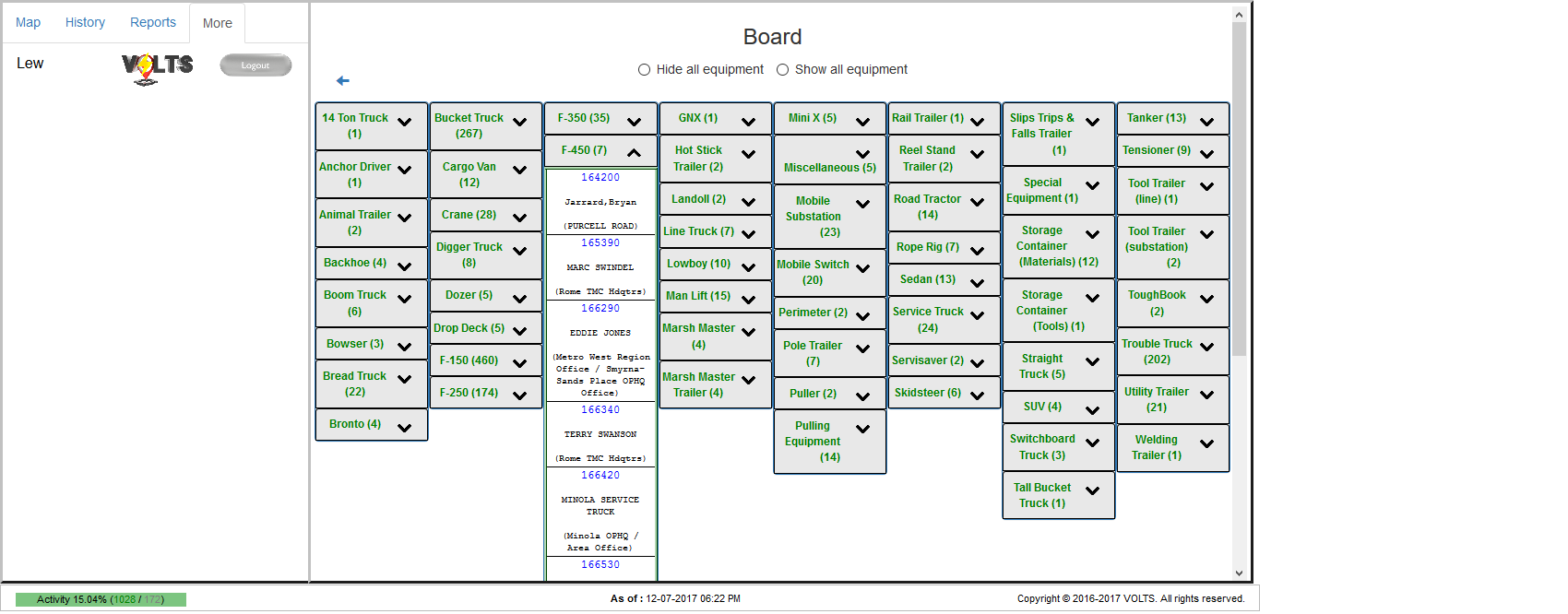Click the blue back arrow icon
Viewport: 1568px width, 614px height.
[343, 81]
